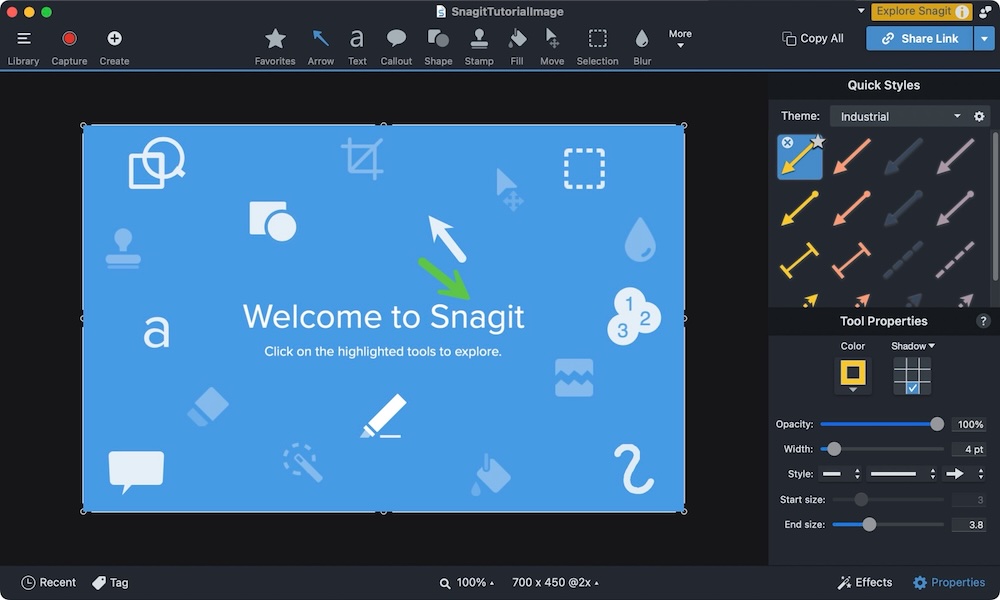Open the arrowhead end Style dropdown
This screenshot has width=1000, height=600.
[x=965, y=474]
